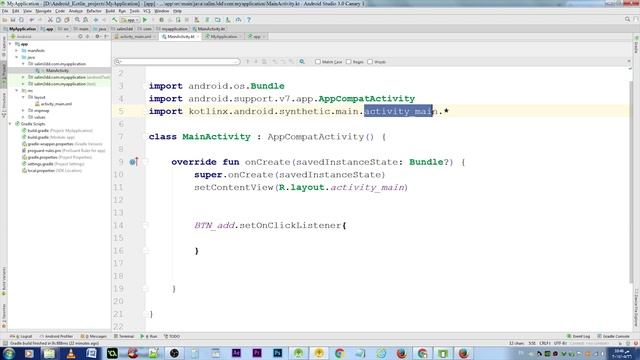This screenshot has height=360, width=640.
Task: Toggle the Words checkbox
Action: coord(370,62)
